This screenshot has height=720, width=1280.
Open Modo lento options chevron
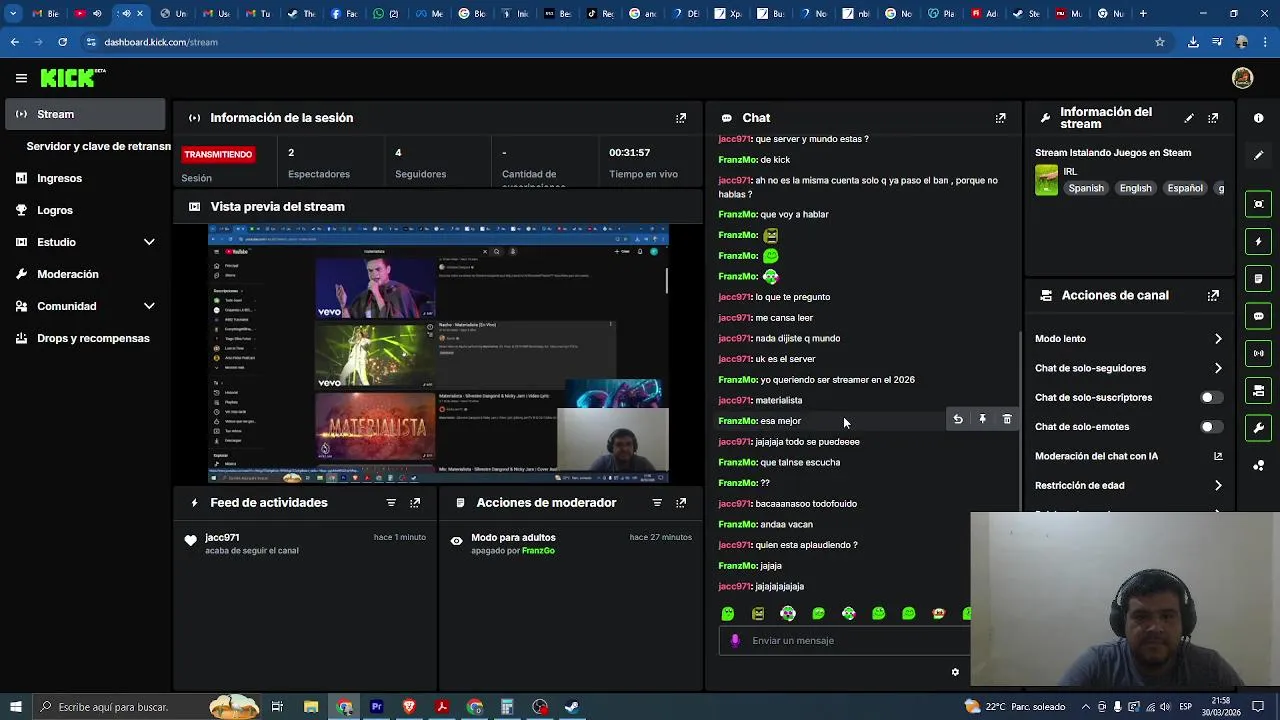point(1218,339)
